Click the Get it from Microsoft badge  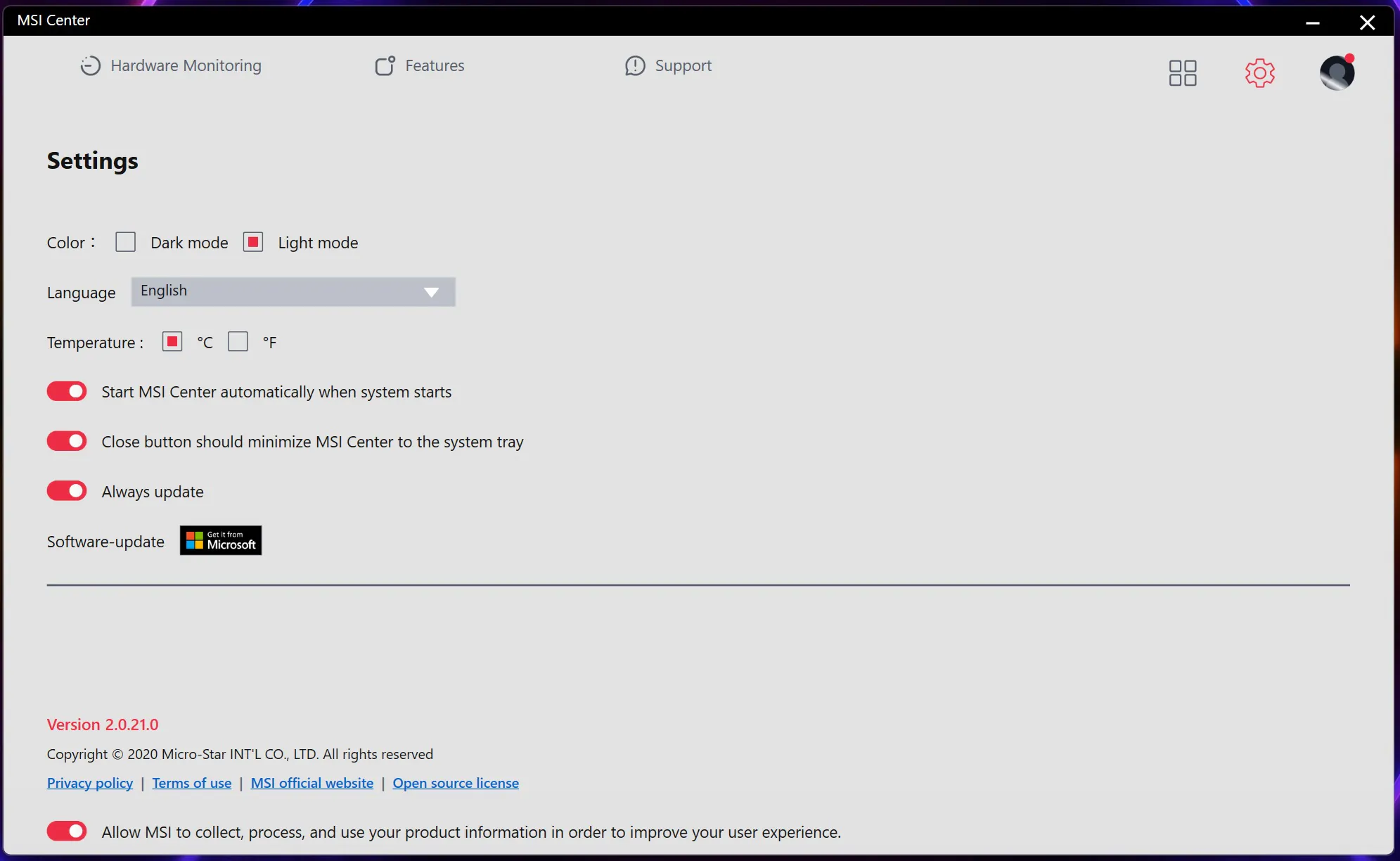tap(221, 540)
